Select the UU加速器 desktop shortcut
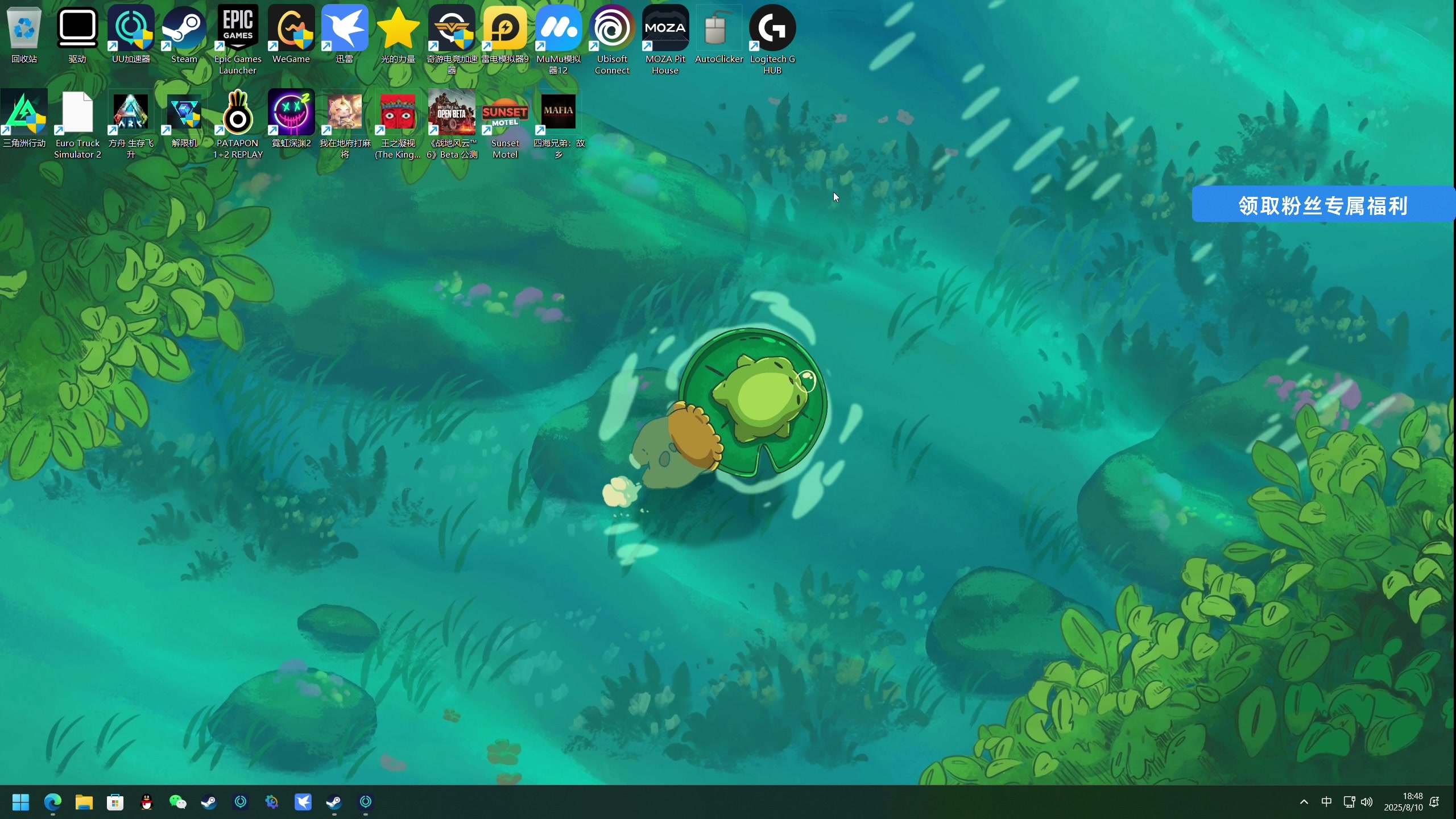Viewport: 1456px width, 819px height. click(131, 35)
